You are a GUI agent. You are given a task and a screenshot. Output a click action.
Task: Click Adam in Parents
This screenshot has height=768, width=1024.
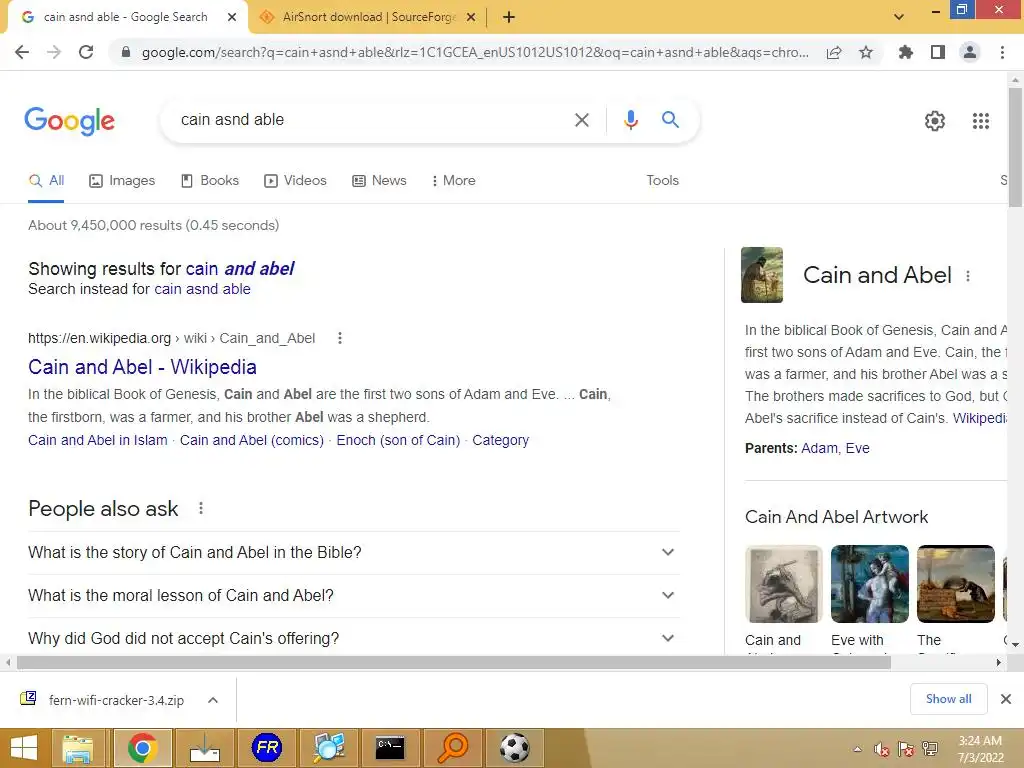click(x=819, y=449)
